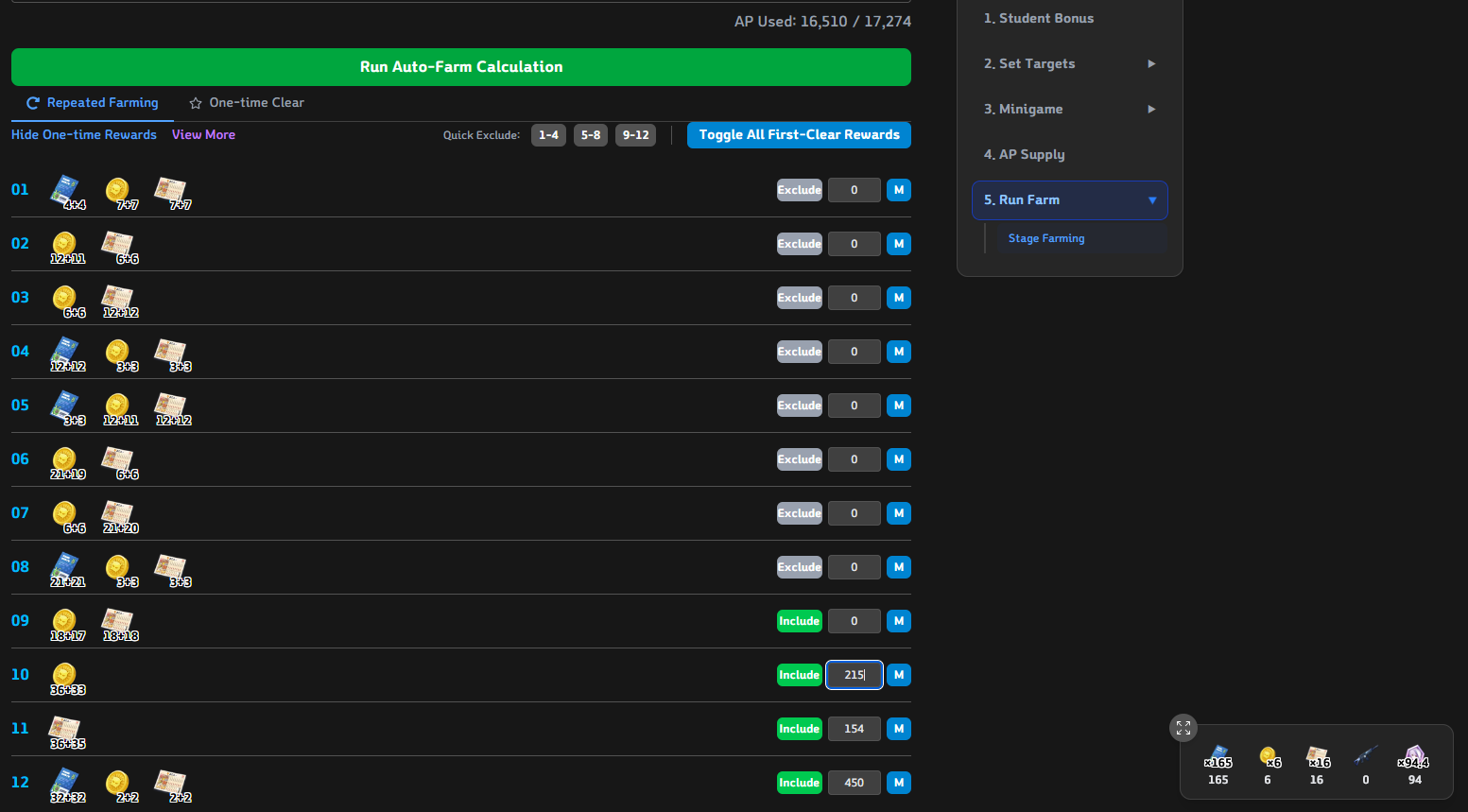Switch to the Repeated Farming tab
Viewport: 1468px width, 812px height.
93,102
